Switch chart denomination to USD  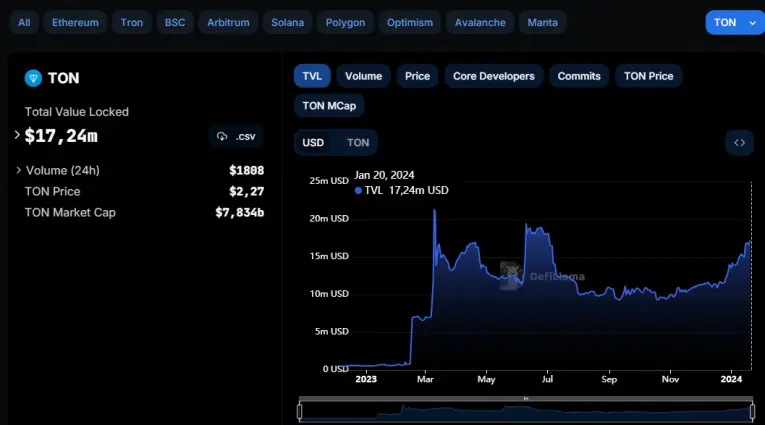(x=313, y=142)
